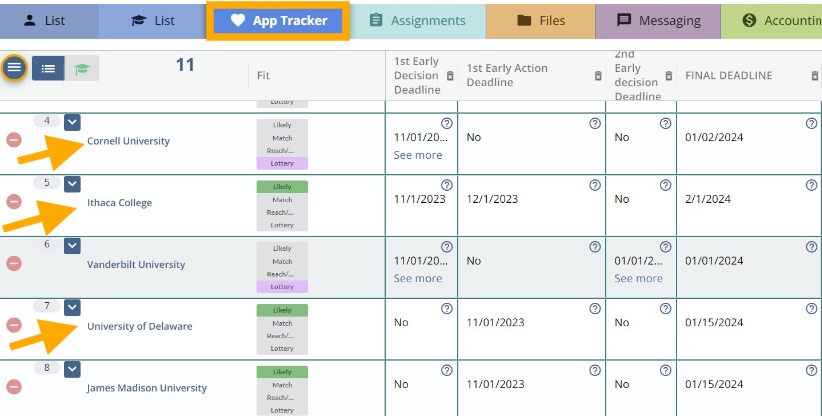Viewport: 822px width, 416px height.
Task: Open the first List tab with person icon
Action: coord(48,20)
